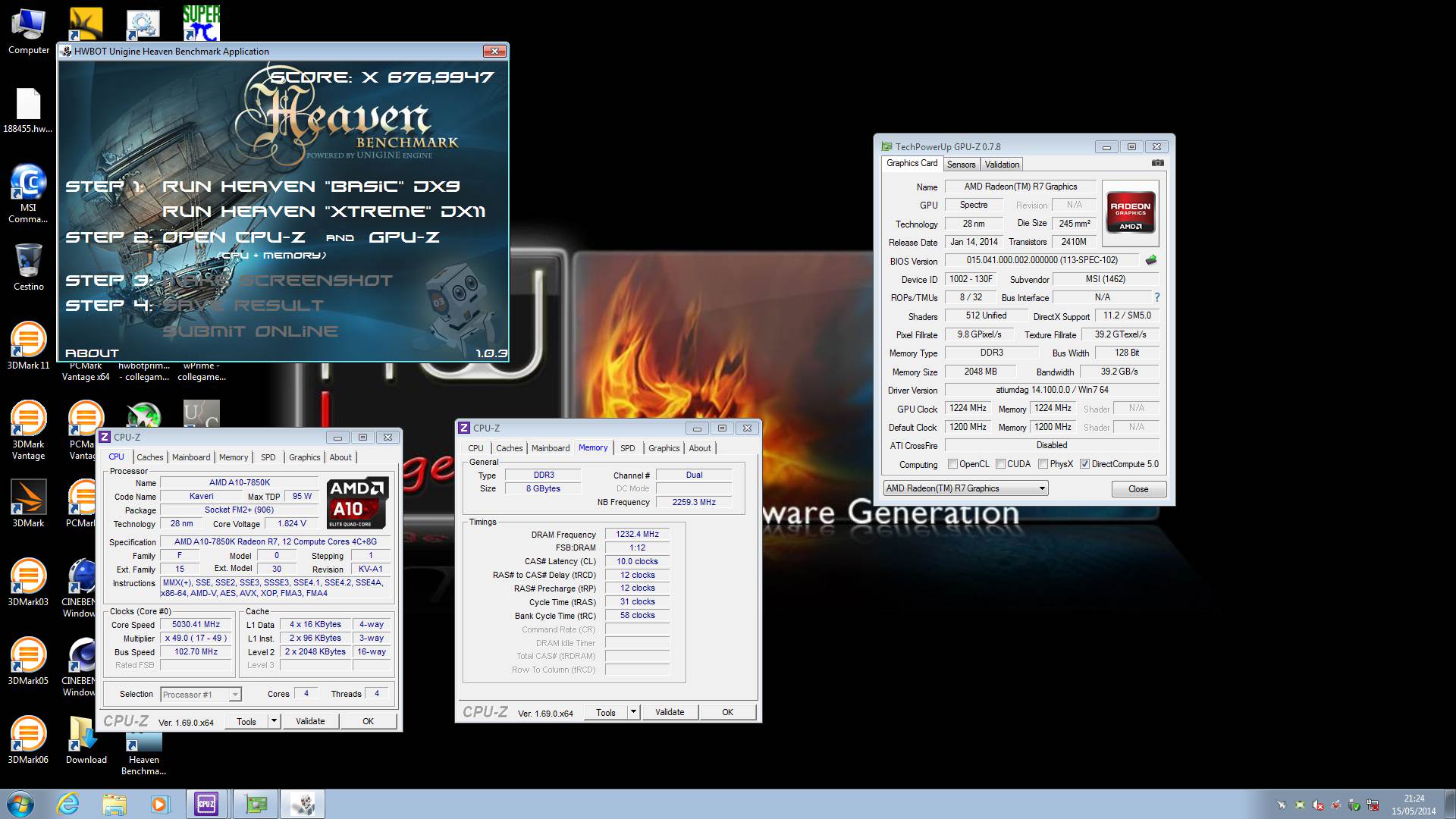Click Validate in CPU-Z Memory window
Viewport: 1456px width, 819px height.
point(670,712)
